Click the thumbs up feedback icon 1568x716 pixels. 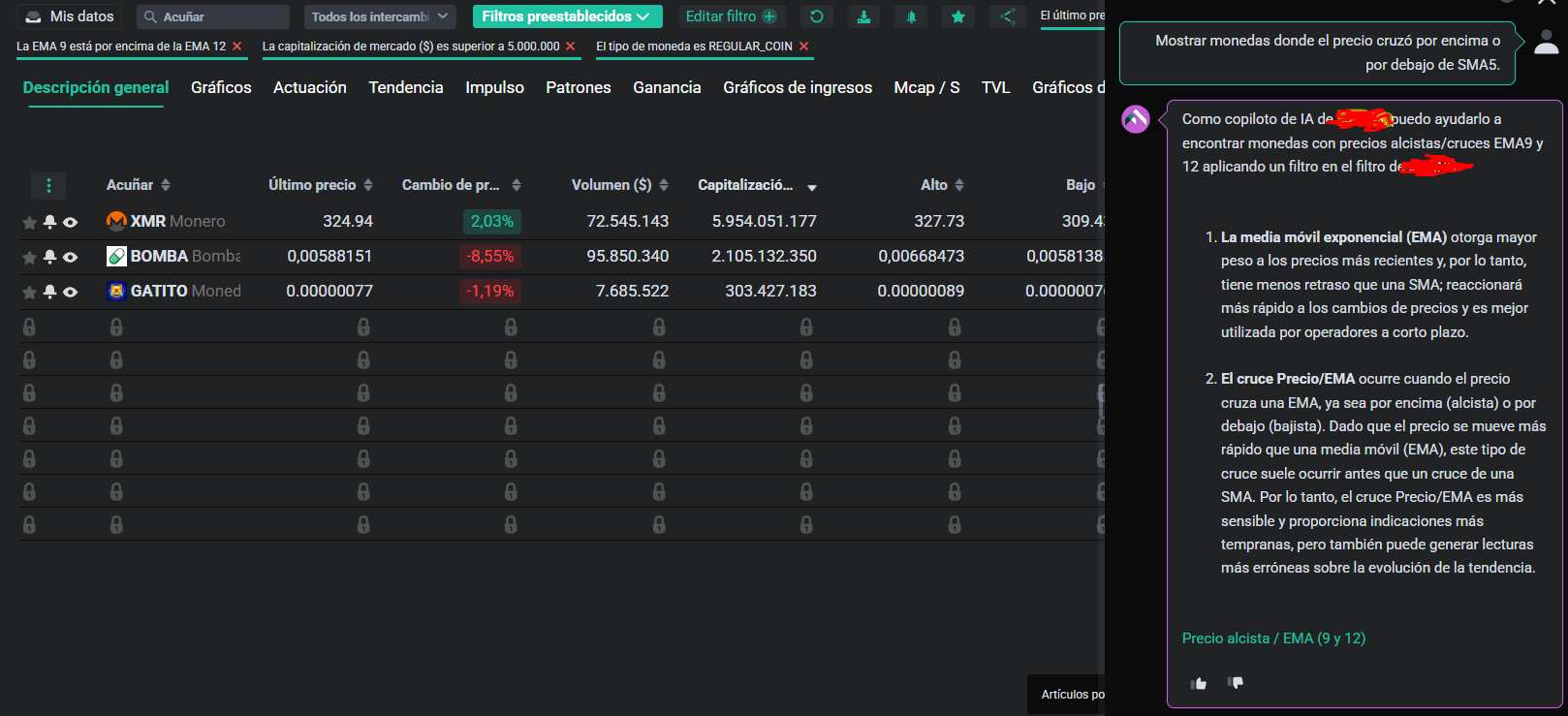pyautogui.click(x=1199, y=683)
